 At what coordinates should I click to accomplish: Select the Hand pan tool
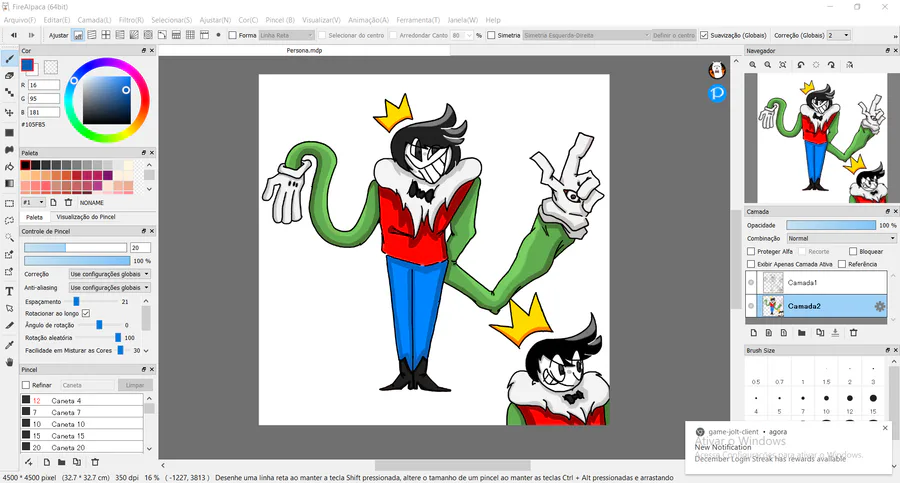coord(9,362)
